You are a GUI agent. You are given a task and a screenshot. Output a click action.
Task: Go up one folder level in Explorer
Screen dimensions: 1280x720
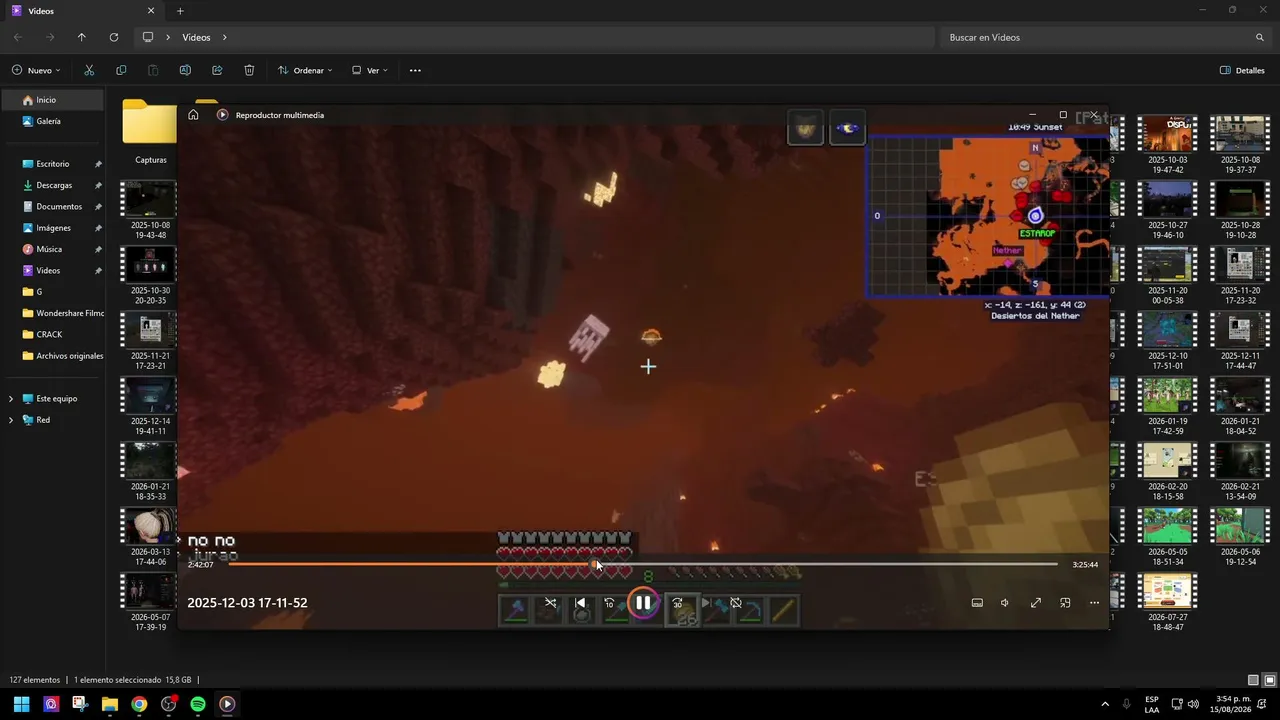[x=82, y=37]
